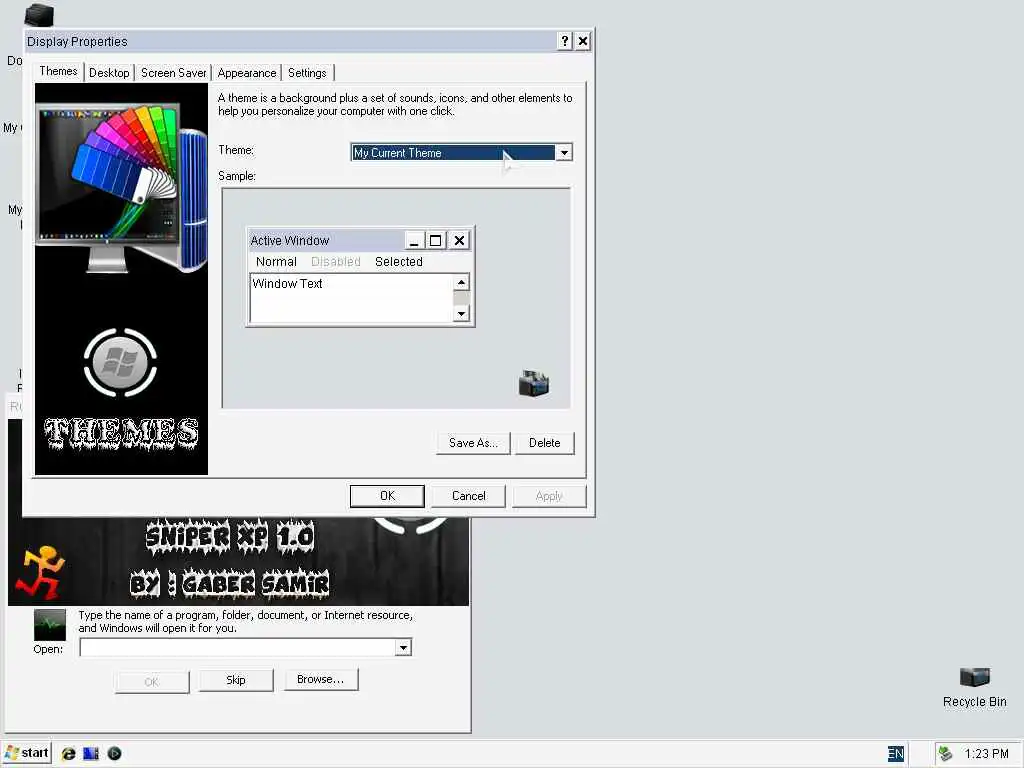The width and height of the screenshot is (1024, 768).
Task: Click the disabled OK in Run dialog
Action: tap(152, 682)
